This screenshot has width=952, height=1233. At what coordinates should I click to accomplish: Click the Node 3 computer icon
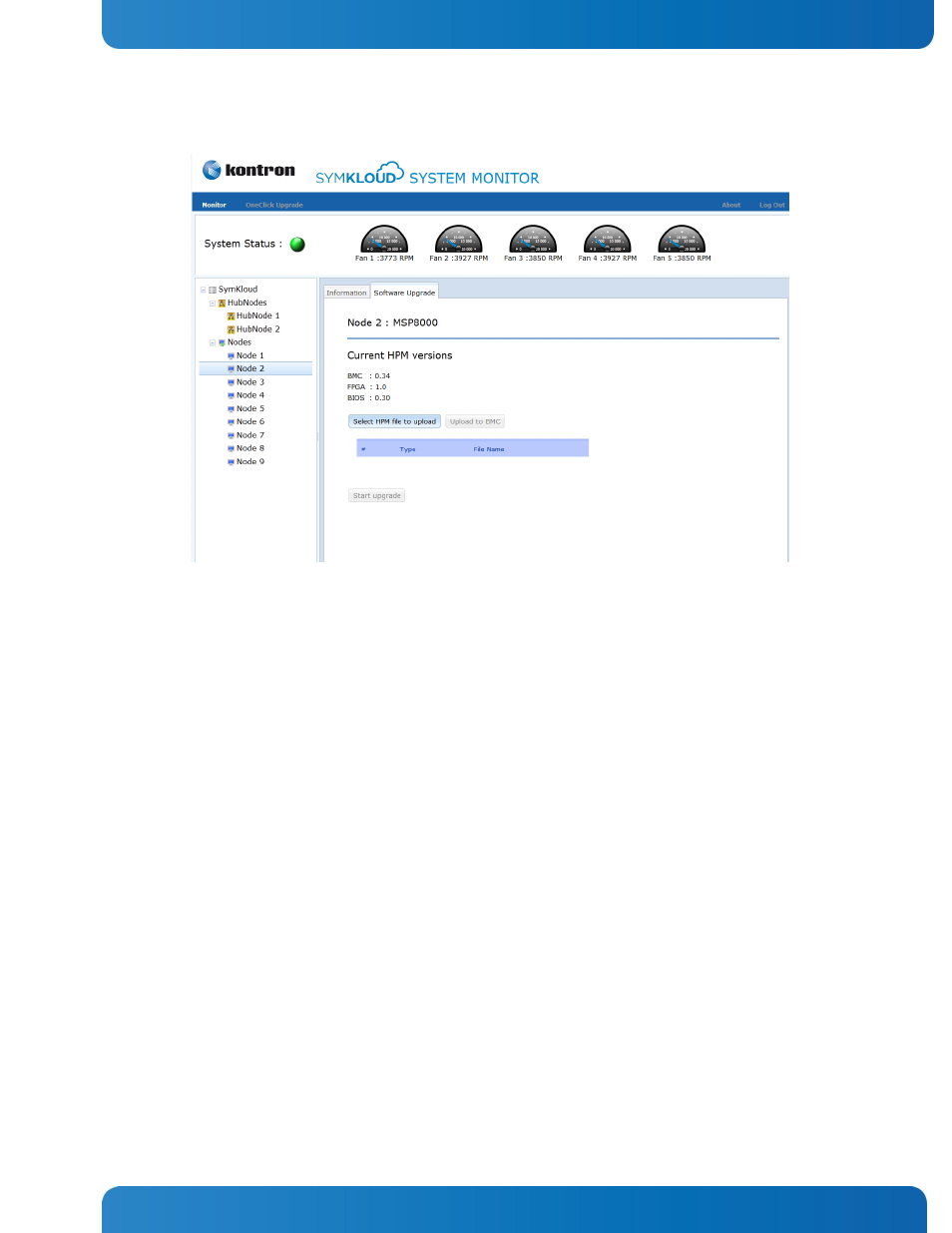pos(231,382)
